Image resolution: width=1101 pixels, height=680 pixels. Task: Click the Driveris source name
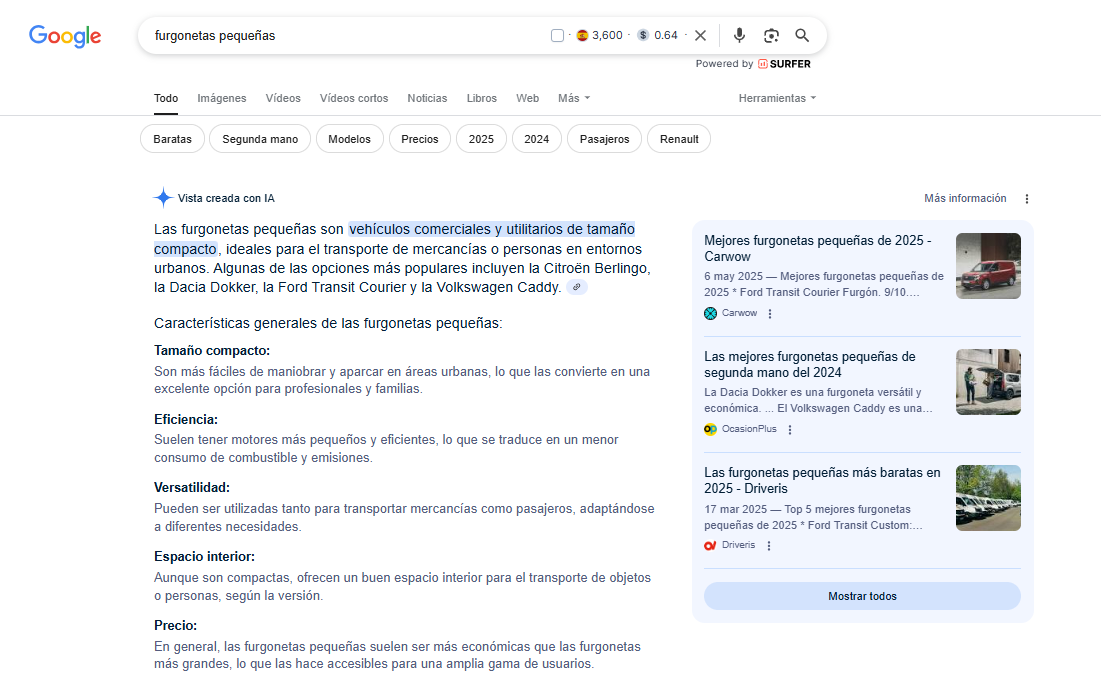739,545
